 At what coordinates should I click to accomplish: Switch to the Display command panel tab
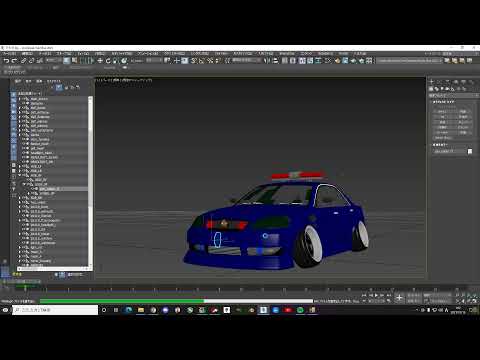(463, 82)
